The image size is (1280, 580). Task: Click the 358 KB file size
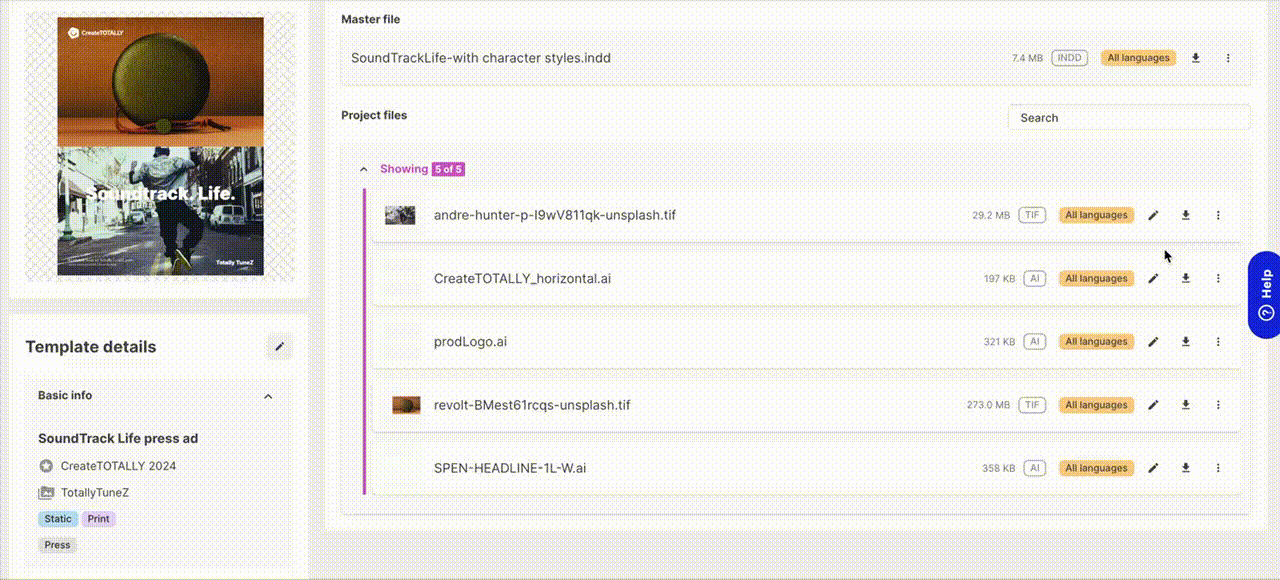[999, 468]
